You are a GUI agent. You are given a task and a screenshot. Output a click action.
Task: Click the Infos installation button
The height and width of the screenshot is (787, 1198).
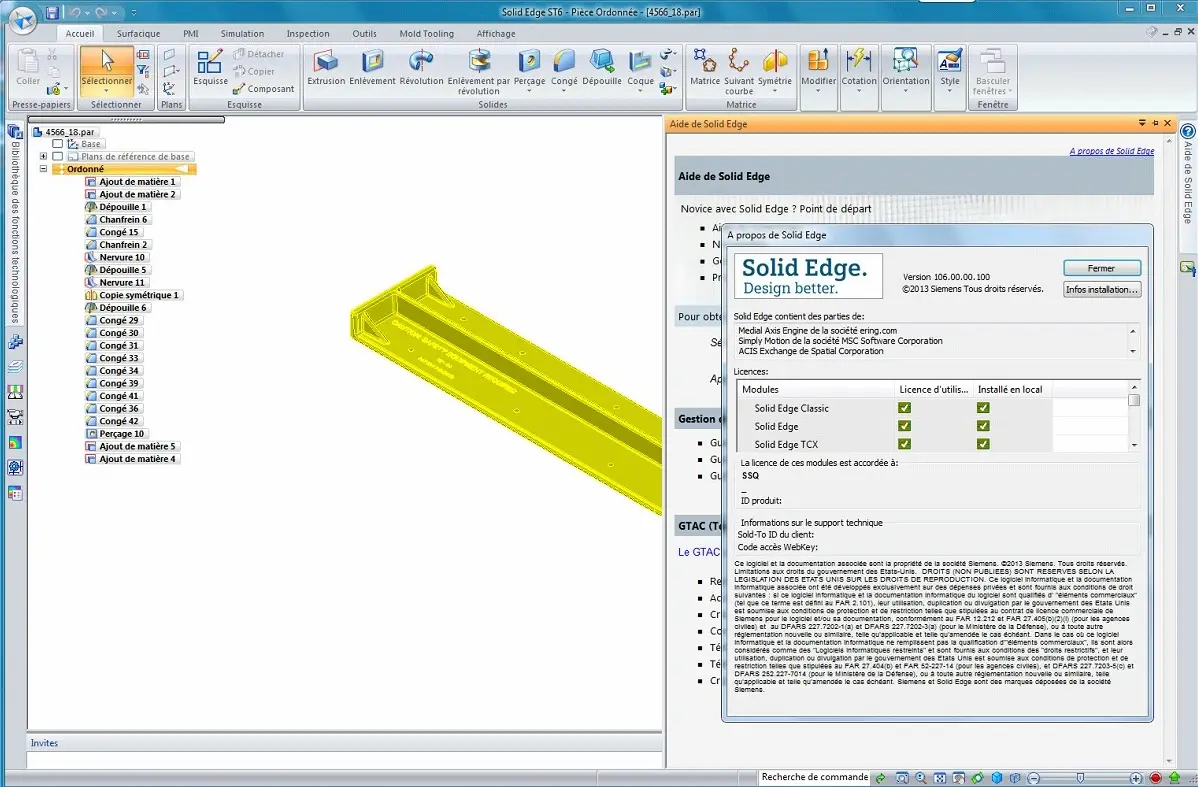click(1102, 290)
